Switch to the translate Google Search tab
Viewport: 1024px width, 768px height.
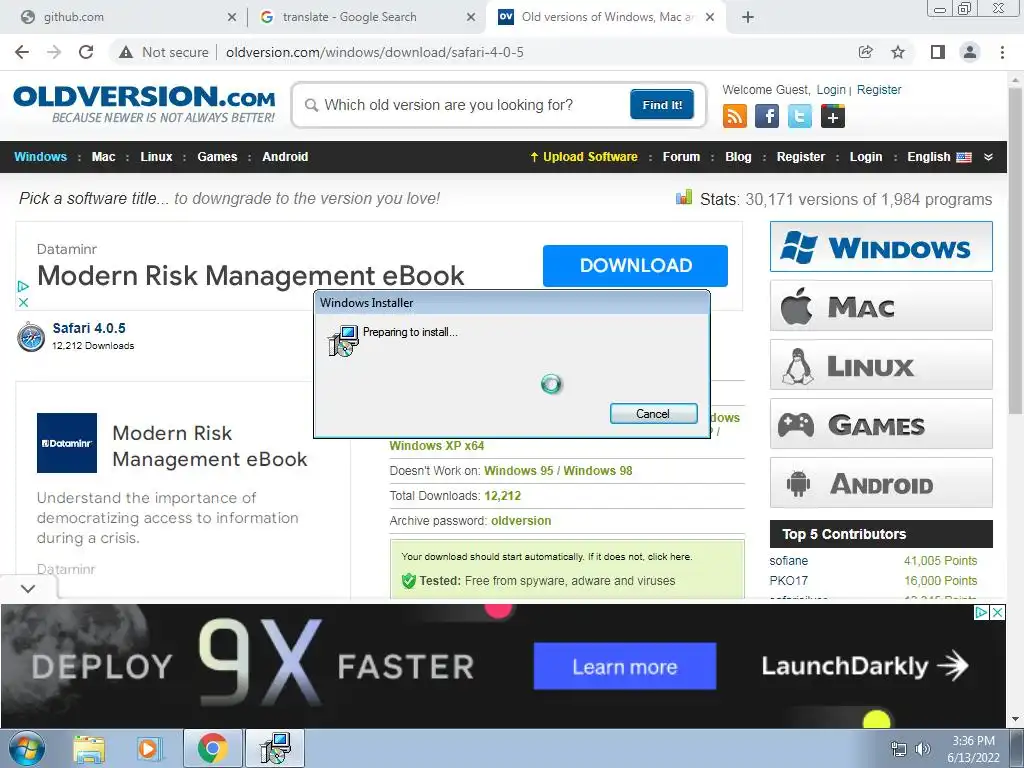pyautogui.click(x=366, y=17)
